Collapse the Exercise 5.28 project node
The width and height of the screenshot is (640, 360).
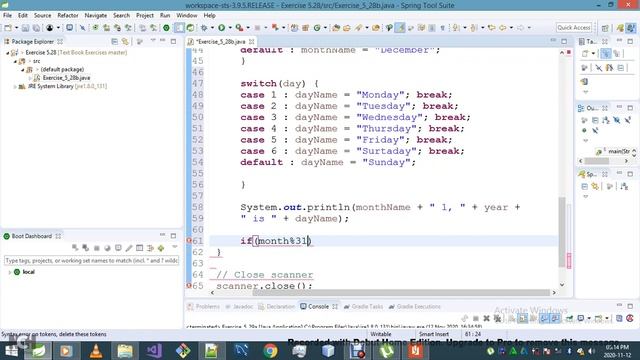[x=7, y=53]
